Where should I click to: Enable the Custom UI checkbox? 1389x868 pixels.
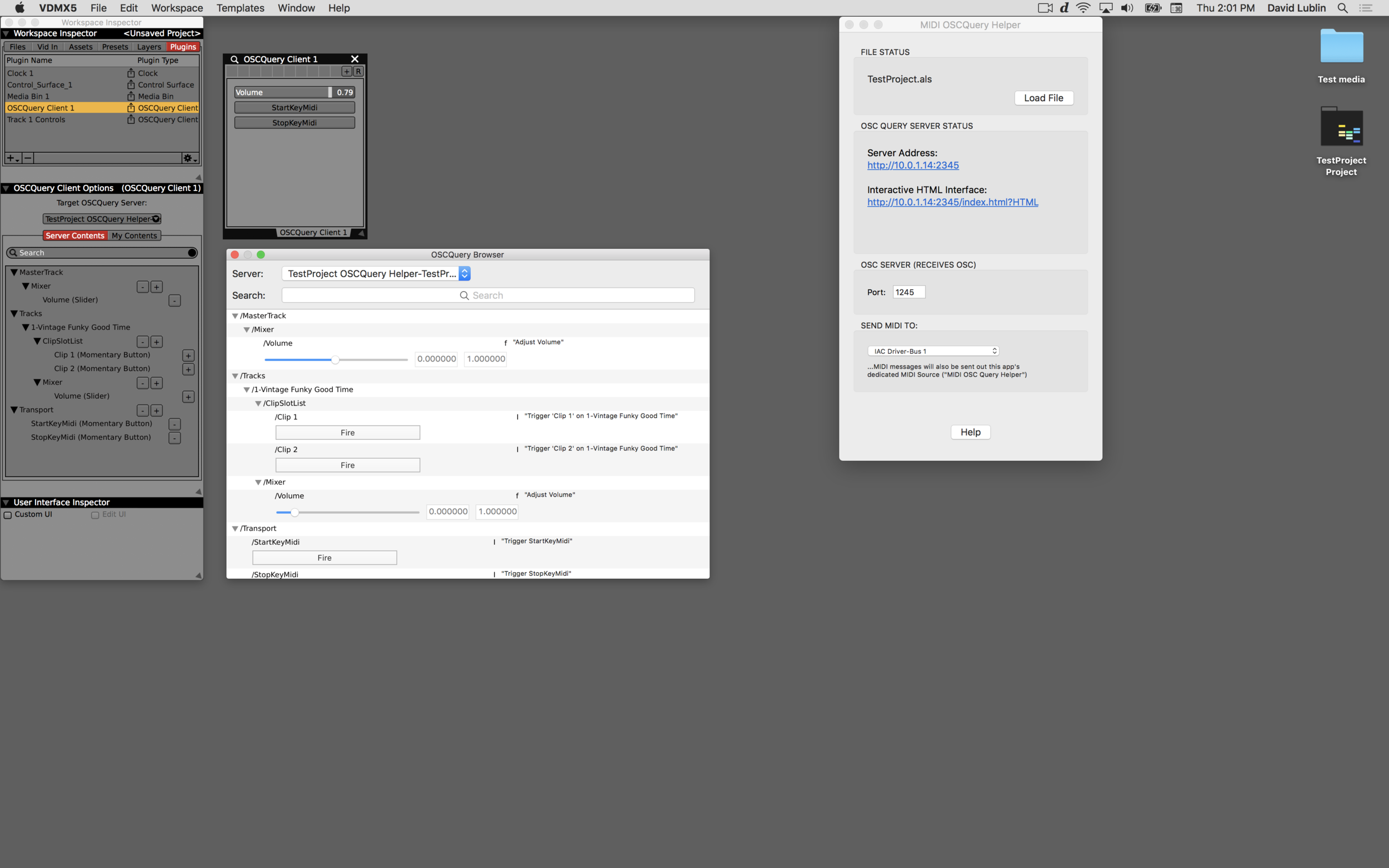click(x=8, y=515)
